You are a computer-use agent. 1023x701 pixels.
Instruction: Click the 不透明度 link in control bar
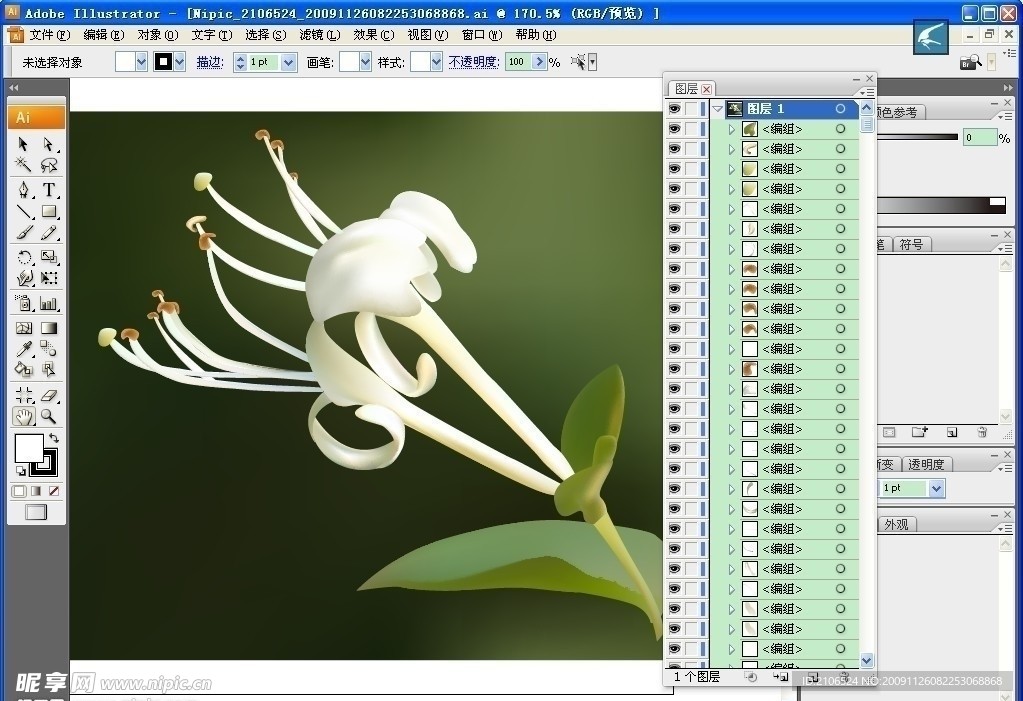(x=473, y=62)
